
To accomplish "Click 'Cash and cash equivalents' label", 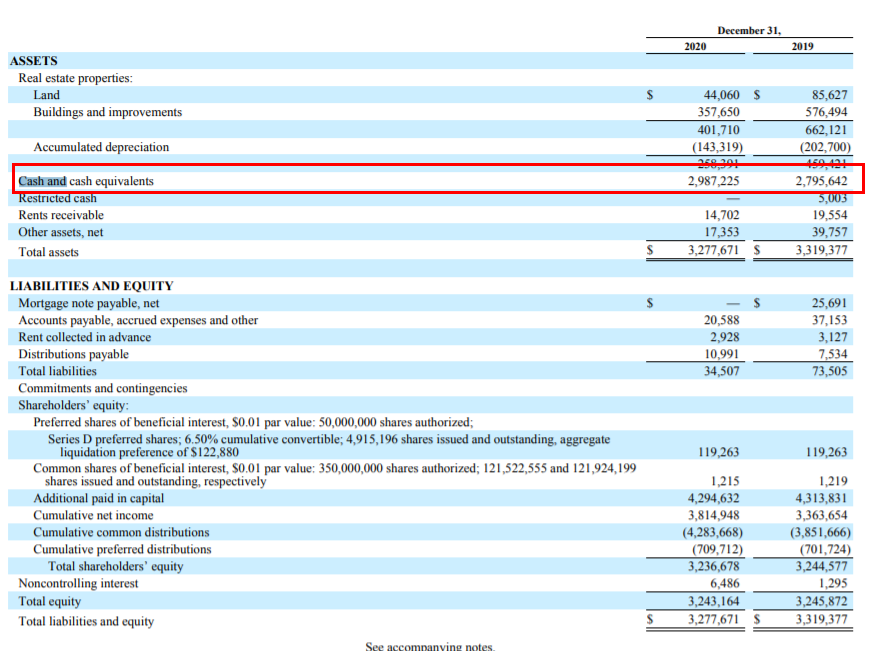I will (86, 181).
